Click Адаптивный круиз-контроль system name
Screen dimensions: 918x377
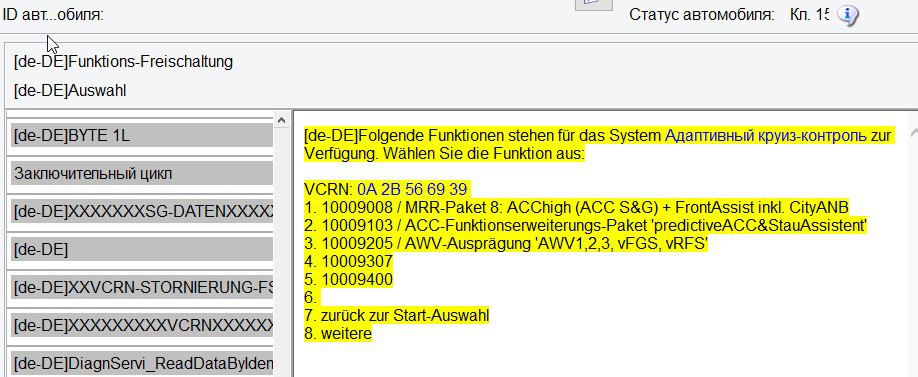tap(766, 136)
